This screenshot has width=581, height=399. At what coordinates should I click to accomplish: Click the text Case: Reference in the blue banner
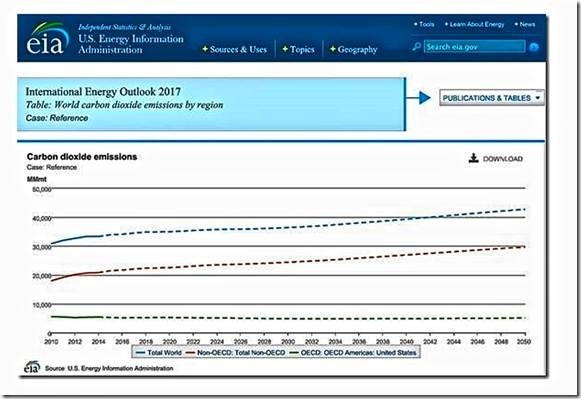coord(57,118)
